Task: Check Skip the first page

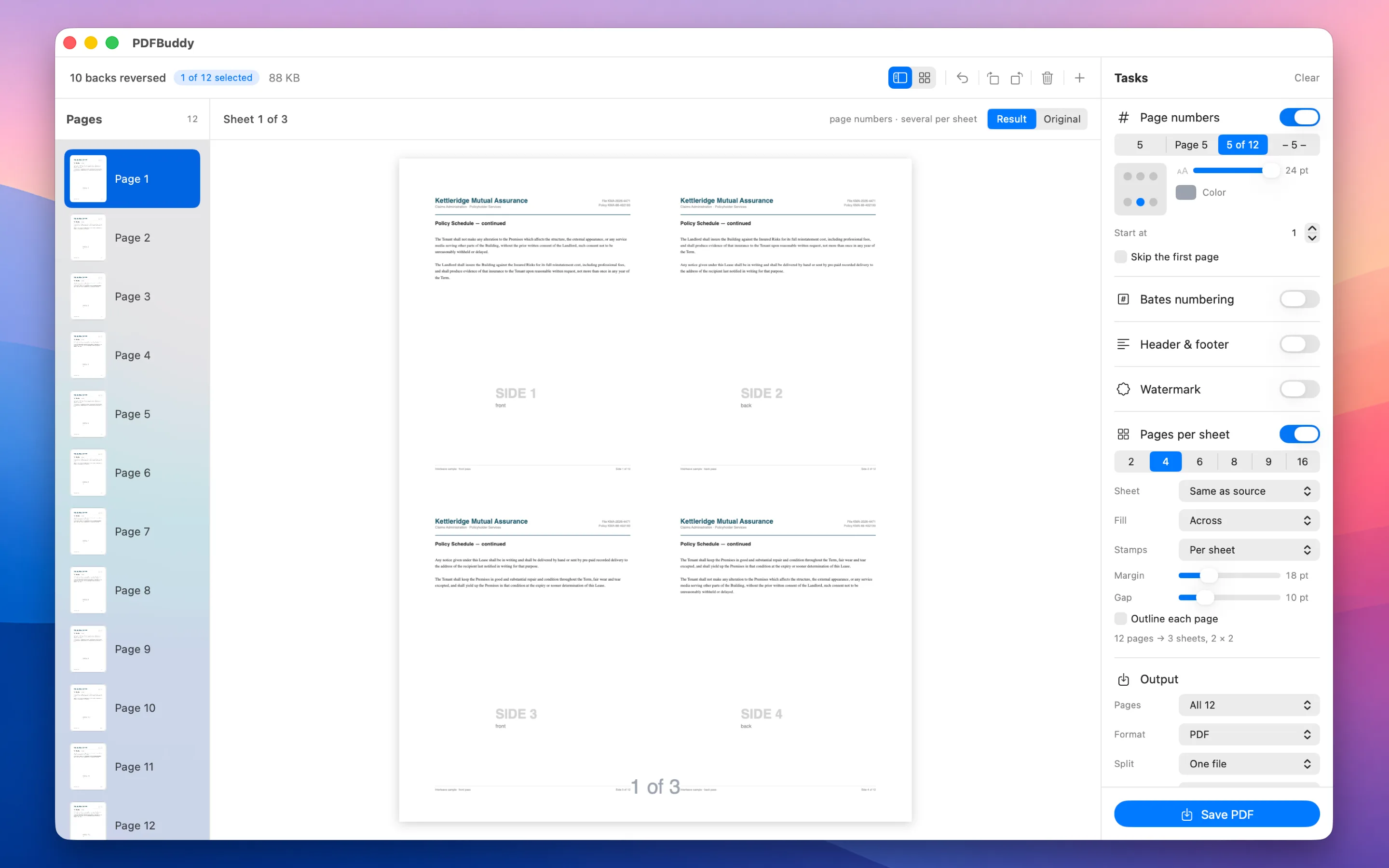Action: 1120,257
